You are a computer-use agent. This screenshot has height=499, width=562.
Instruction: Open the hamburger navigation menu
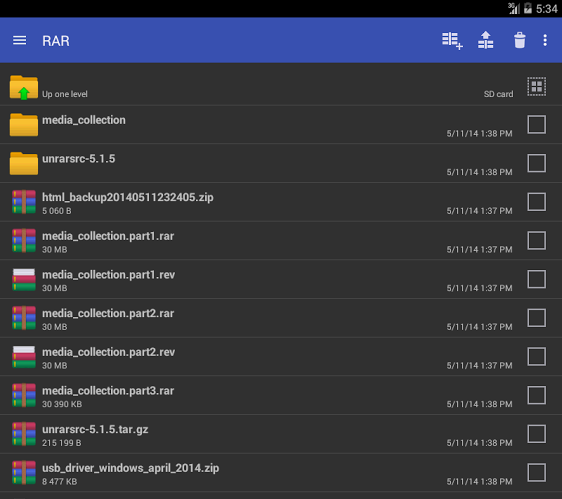pyautogui.click(x=19, y=41)
